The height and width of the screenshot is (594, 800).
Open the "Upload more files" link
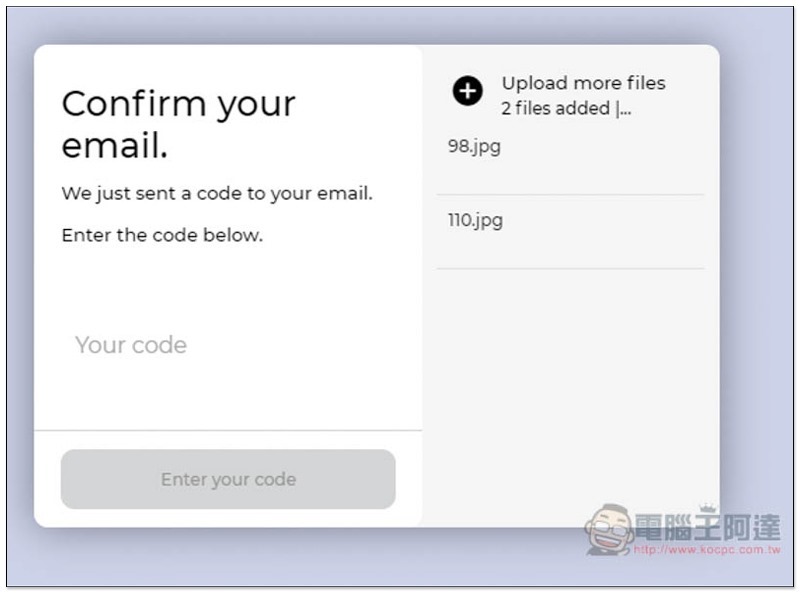click(584, 83)
